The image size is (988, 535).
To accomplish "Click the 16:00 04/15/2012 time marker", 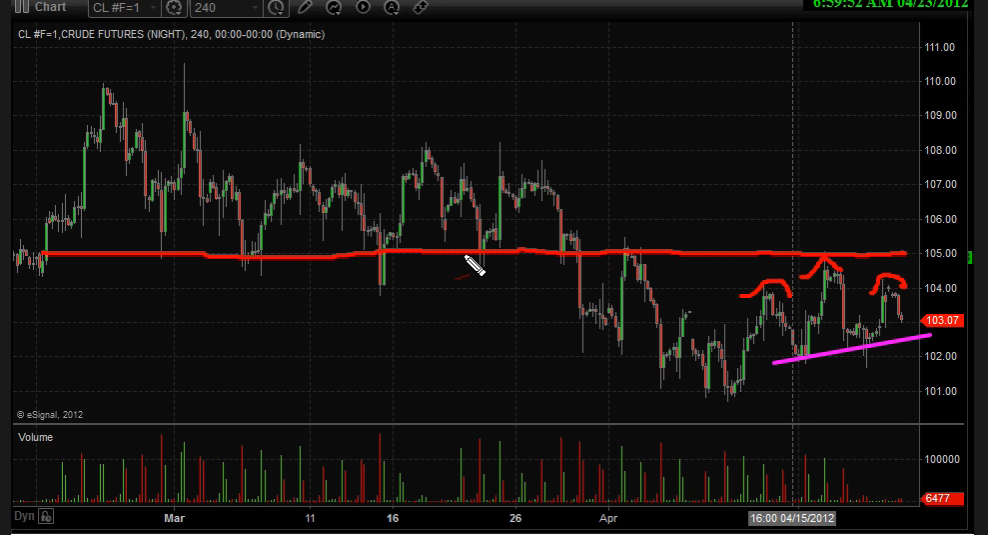I will click(x=793, y=518).
